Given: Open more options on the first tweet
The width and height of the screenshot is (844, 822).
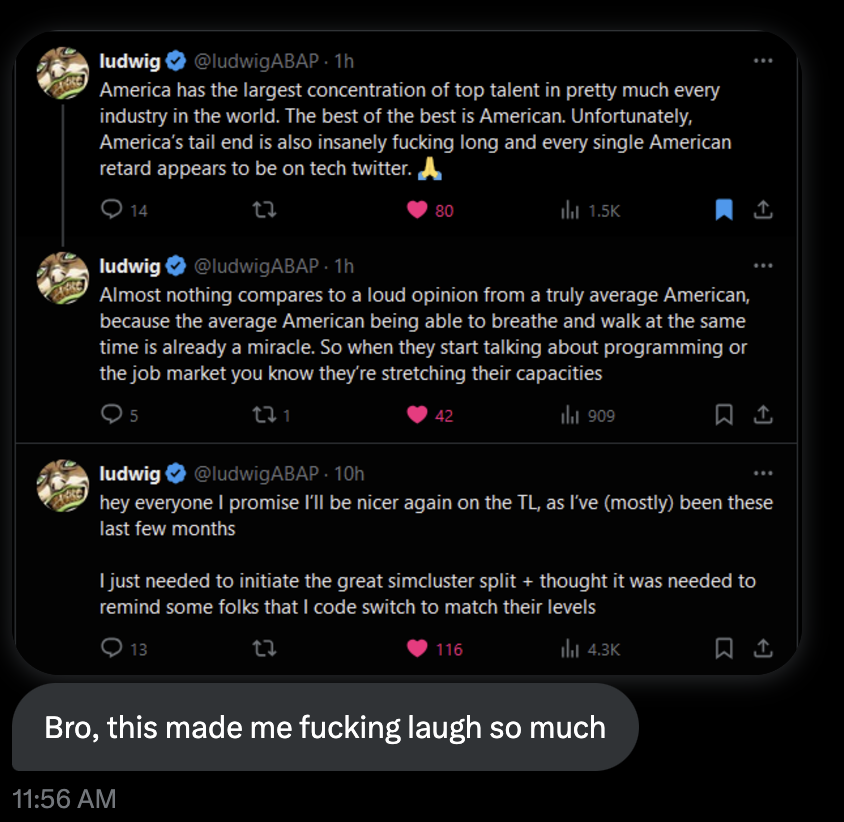Looking at the screenshot, I should (x=763, y=61).
